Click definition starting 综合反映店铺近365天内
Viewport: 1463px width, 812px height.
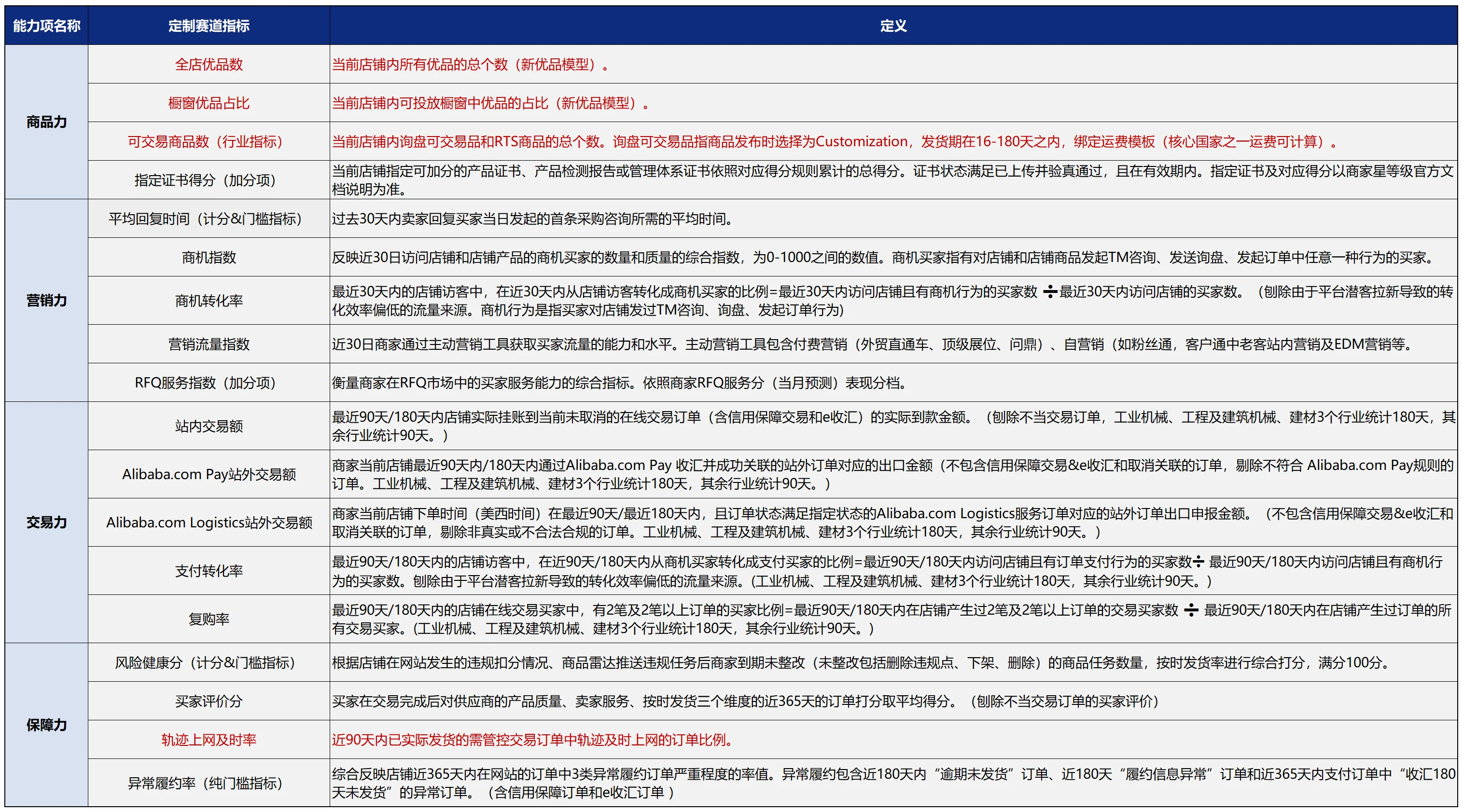(893, 783)
